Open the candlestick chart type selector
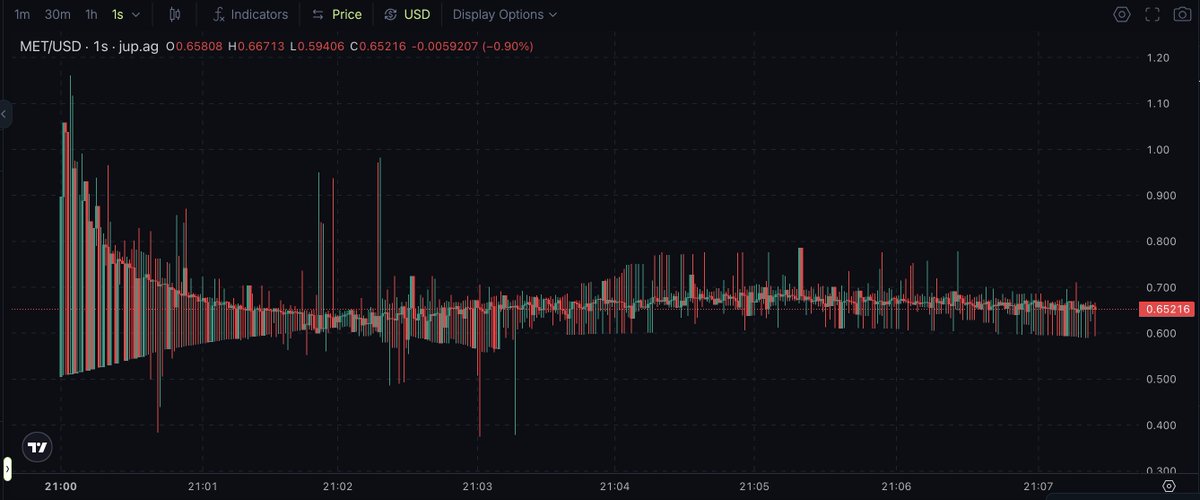Image resolution: width=1200 pixels, height=500 pixels. tap(176, 14)
